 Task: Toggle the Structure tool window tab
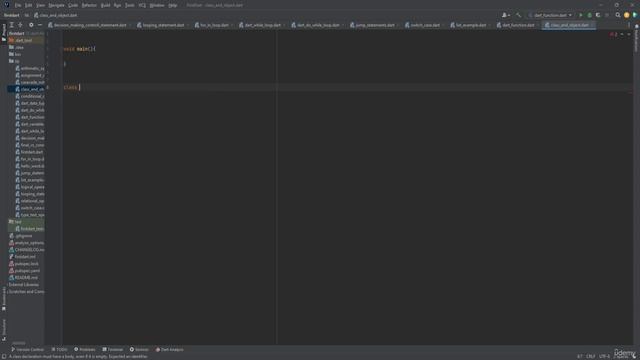pyautogui.click(x=4, y=330)
